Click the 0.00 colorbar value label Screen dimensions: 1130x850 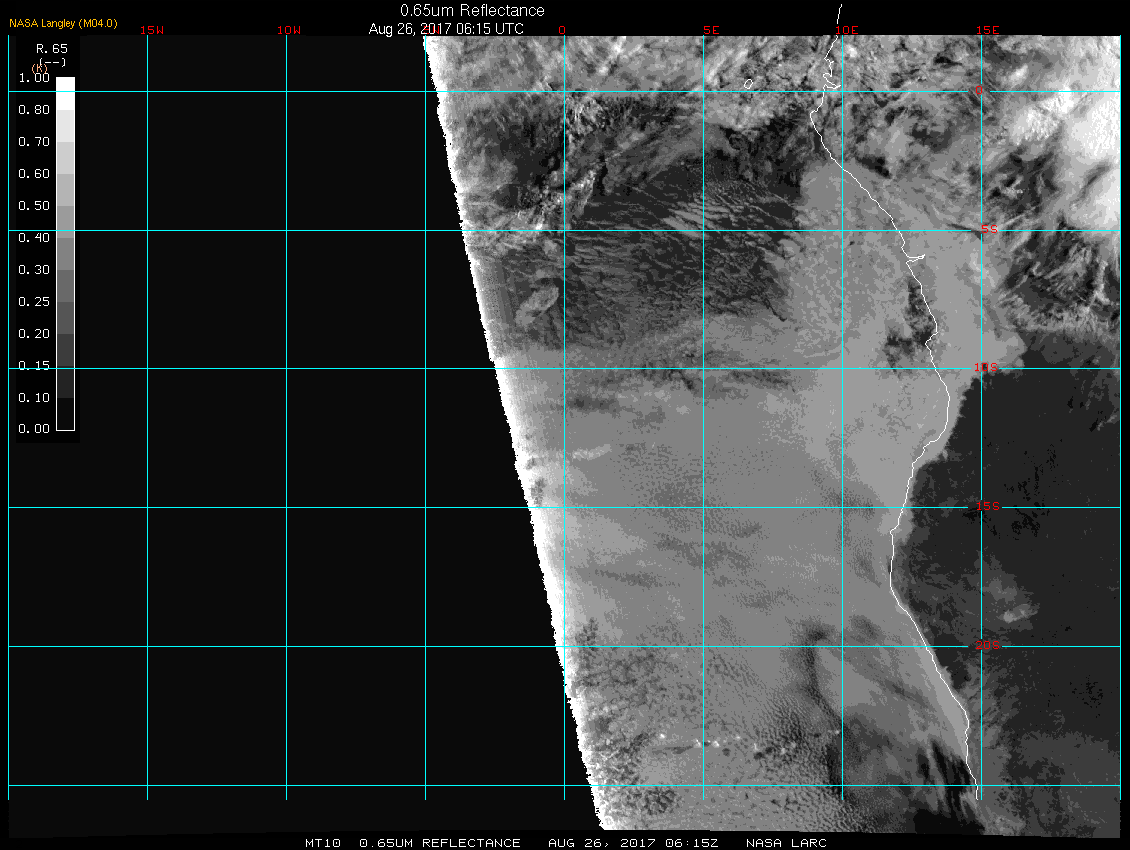[34, 428]
